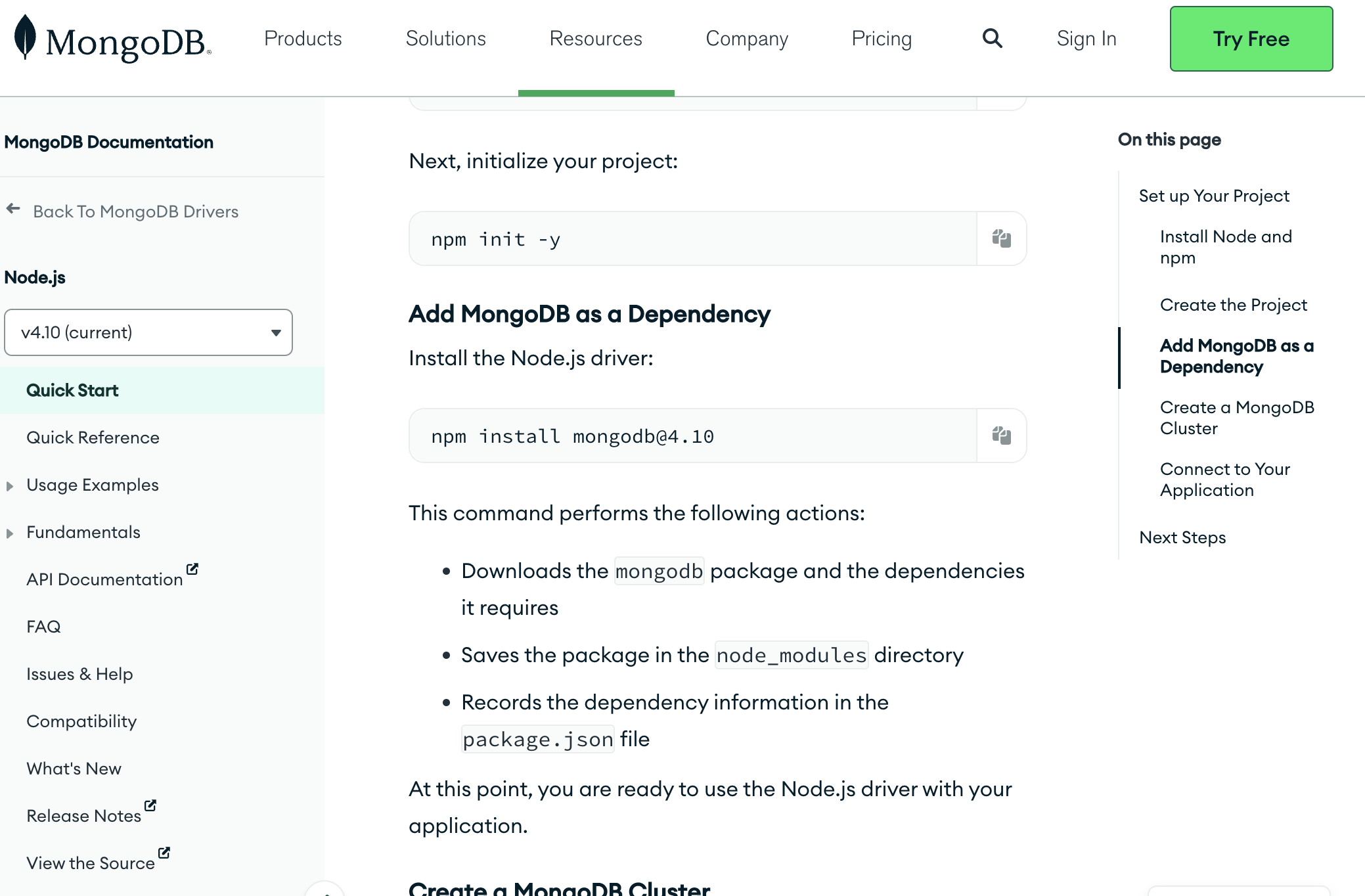Jump to Next Steps section
Image resolution: width=1365 pixels, height=896 pixels.
pos(1182,537)
